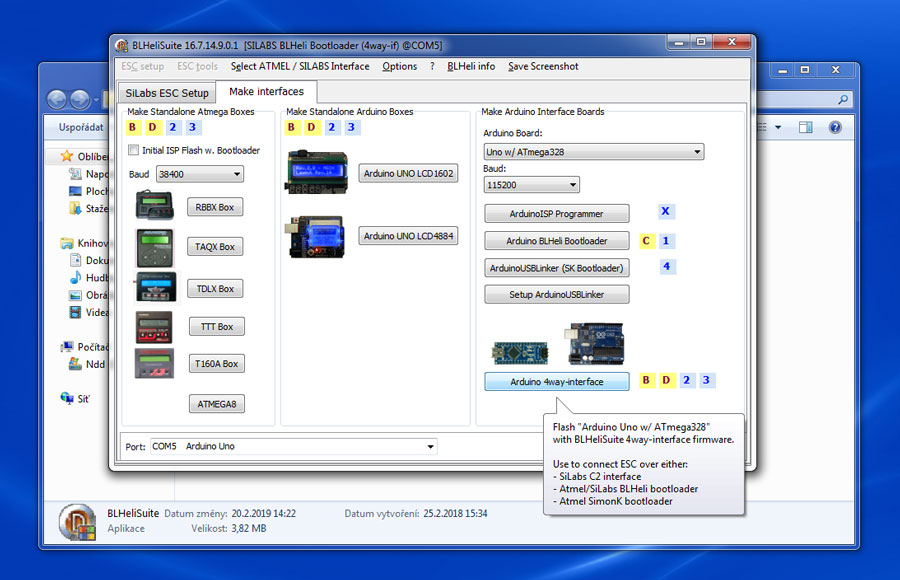Viewport: 900px width, 580px height.
Task: Click the 3 badge under Atmega Boxes
Action: pos(192,127)
